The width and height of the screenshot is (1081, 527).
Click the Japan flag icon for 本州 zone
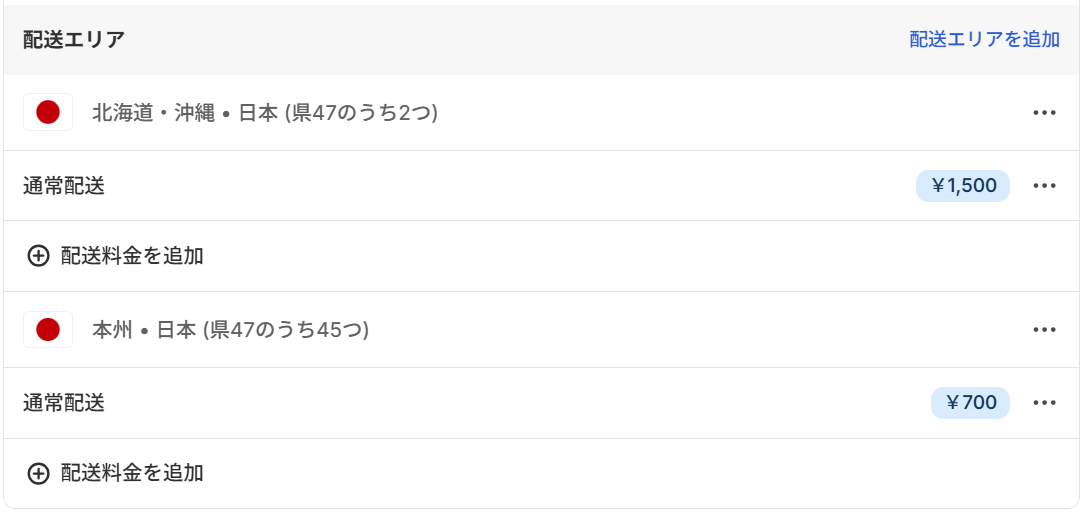click(48, 329)
